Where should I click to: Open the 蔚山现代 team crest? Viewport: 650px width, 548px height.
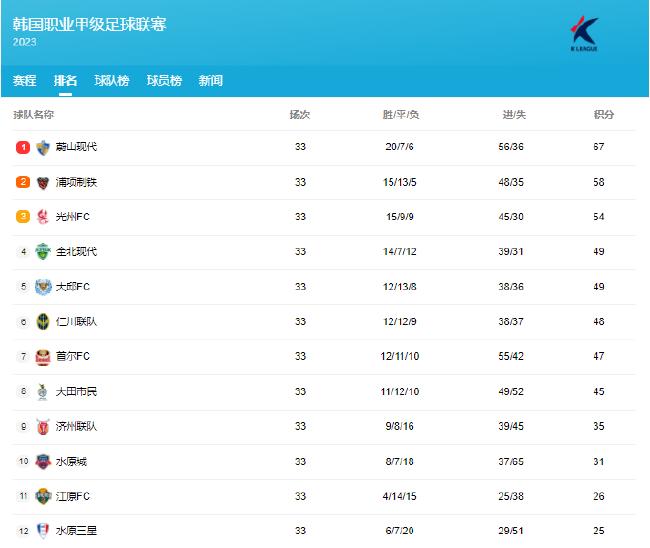coord(43,147)
